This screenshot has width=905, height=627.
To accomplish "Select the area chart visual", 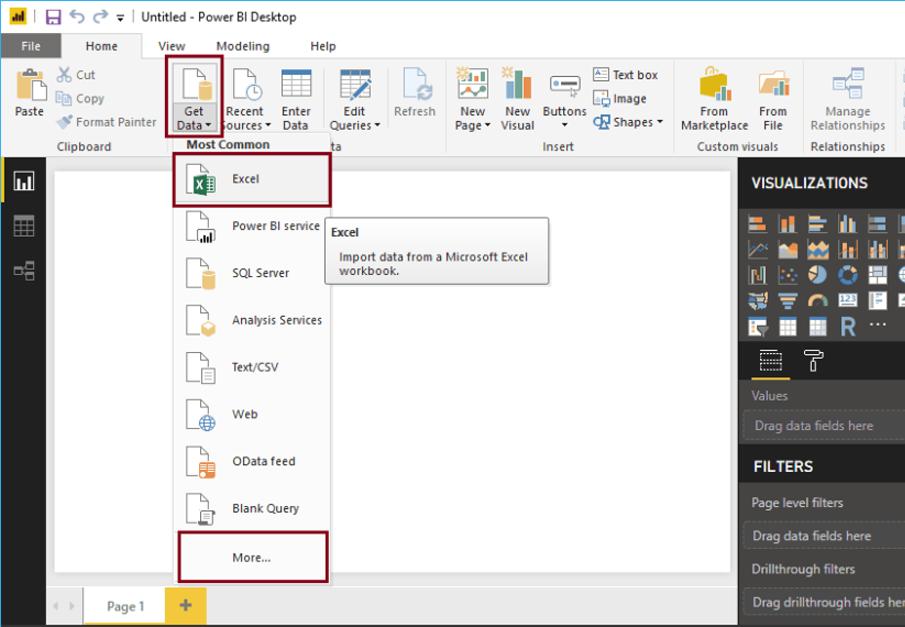I will point(788,249).
